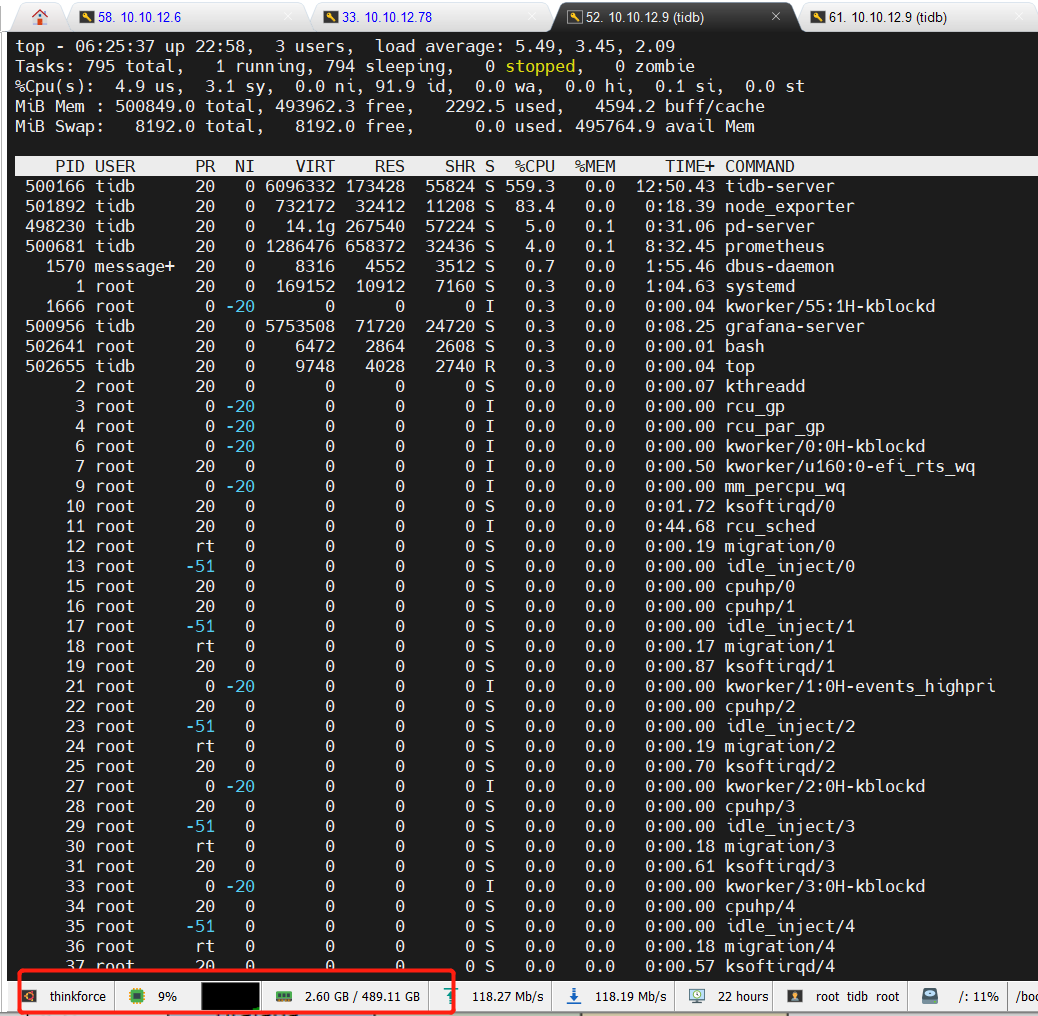Click the rcu_sched process name

[770, 526]
